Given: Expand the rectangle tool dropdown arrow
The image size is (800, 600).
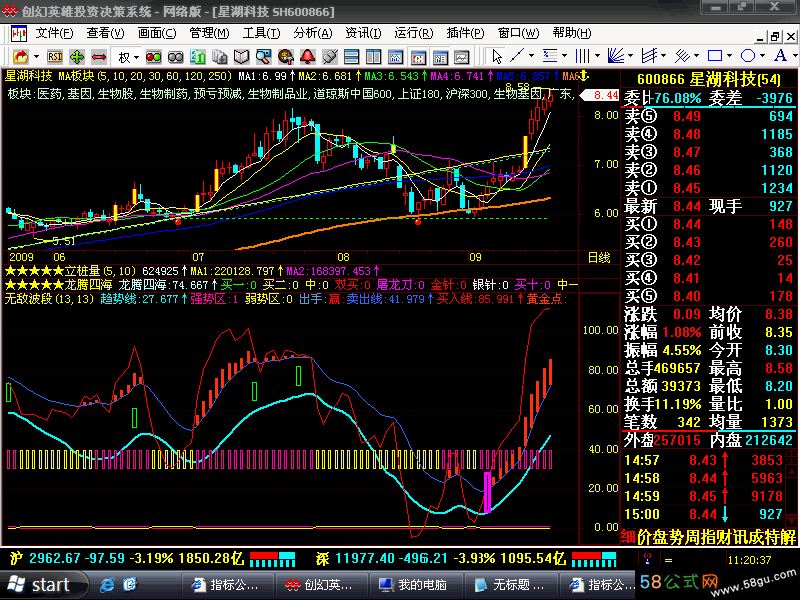Looking at the screenshot, I should tap(729, 56).
